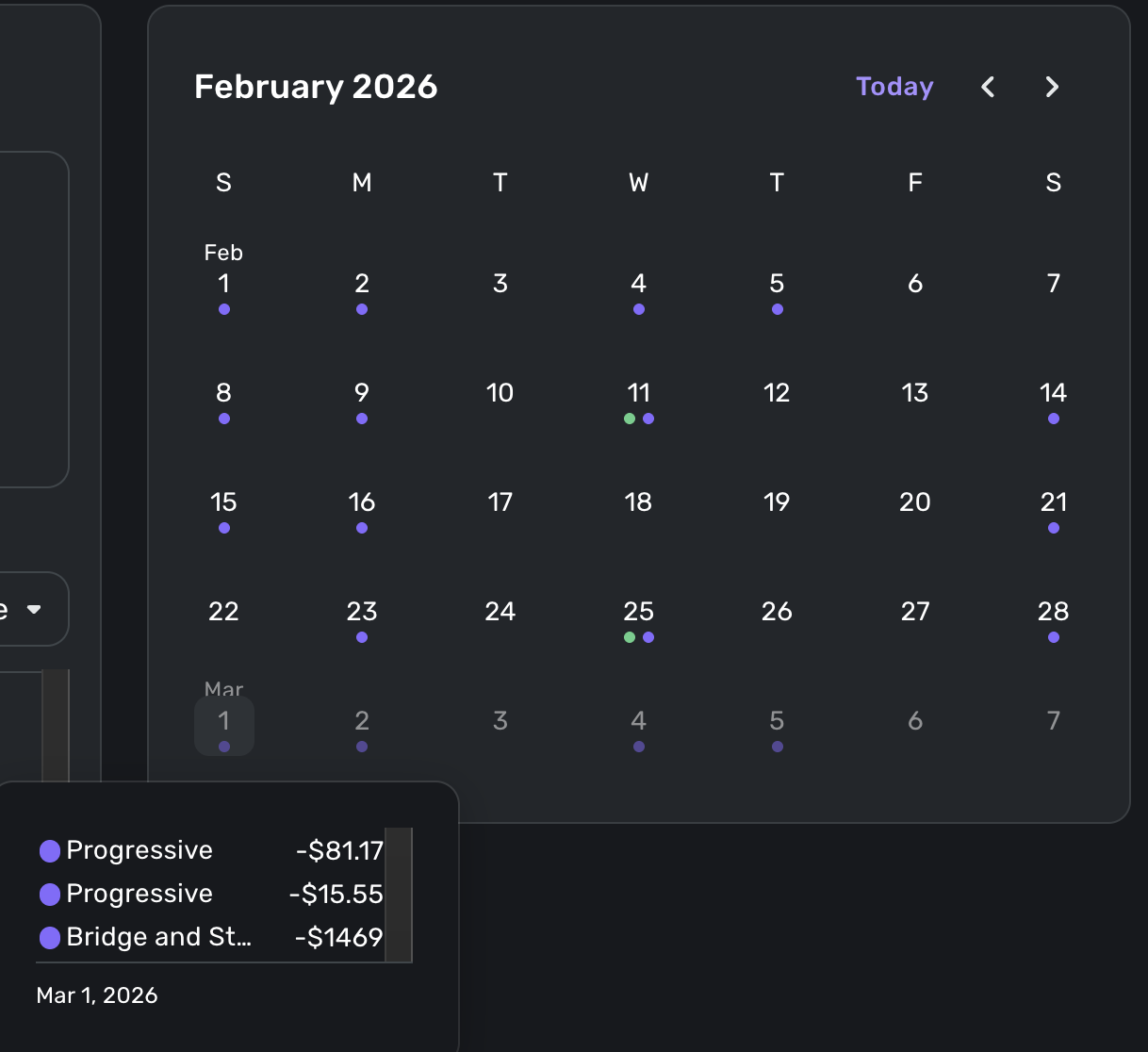Viewport: 1148px width, 1052px height.
Task: Select March 4 in the trailing week
Action: (638, 721)
